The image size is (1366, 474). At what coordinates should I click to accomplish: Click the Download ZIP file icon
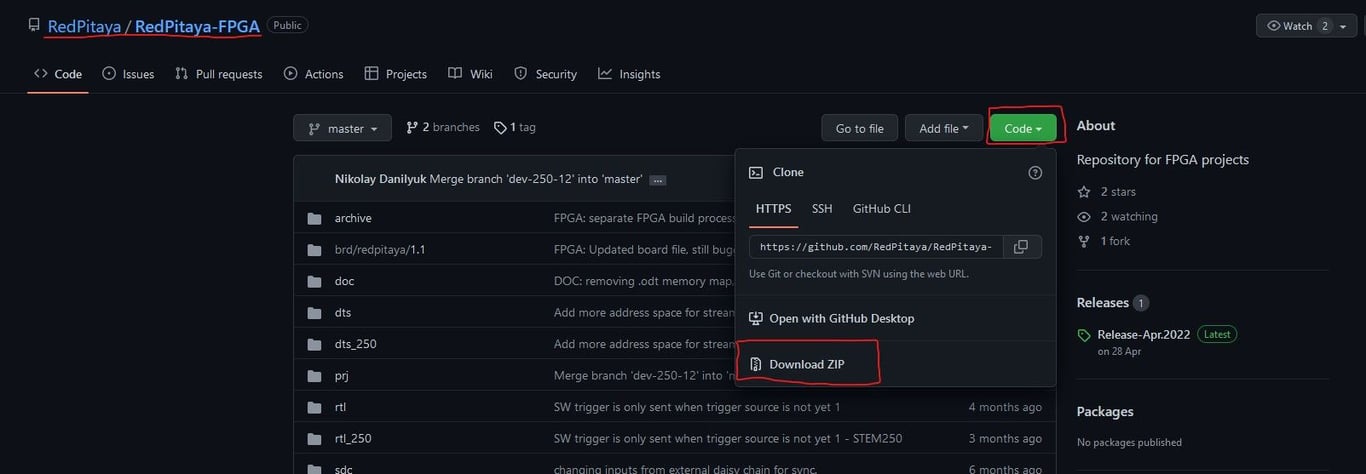(x=757, y=364)
